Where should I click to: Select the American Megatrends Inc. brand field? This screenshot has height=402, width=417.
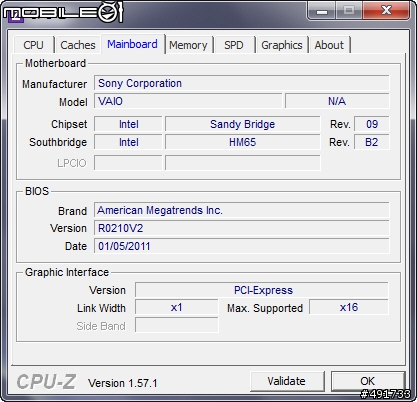(242, 210)
